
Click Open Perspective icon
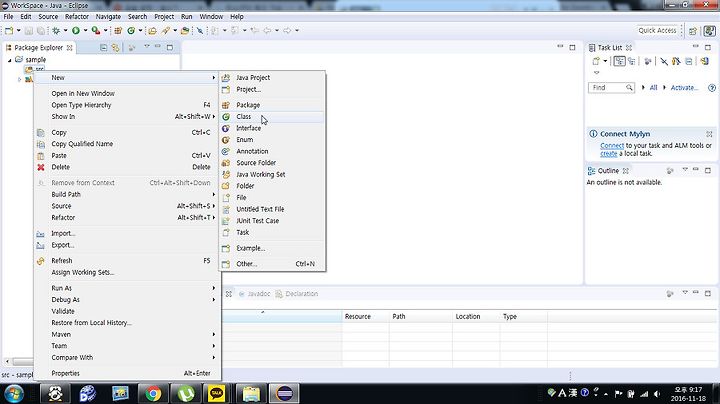pos(692,31)
